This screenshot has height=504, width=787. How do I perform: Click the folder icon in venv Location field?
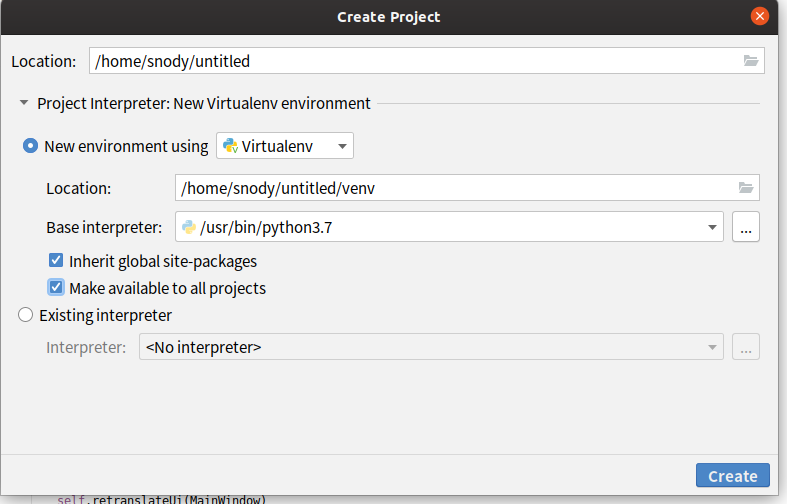(x=745, y=188)
